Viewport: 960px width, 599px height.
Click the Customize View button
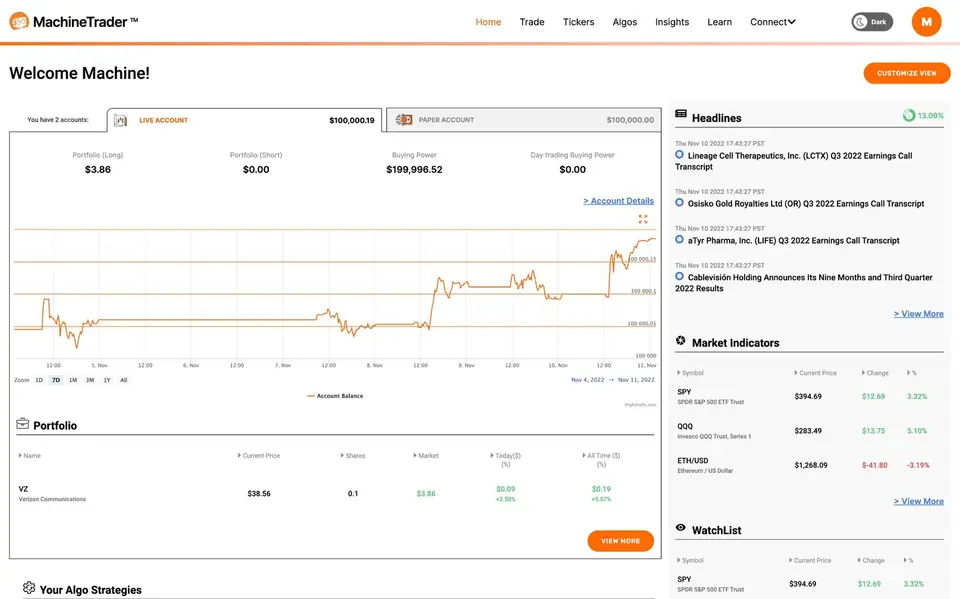907,73
